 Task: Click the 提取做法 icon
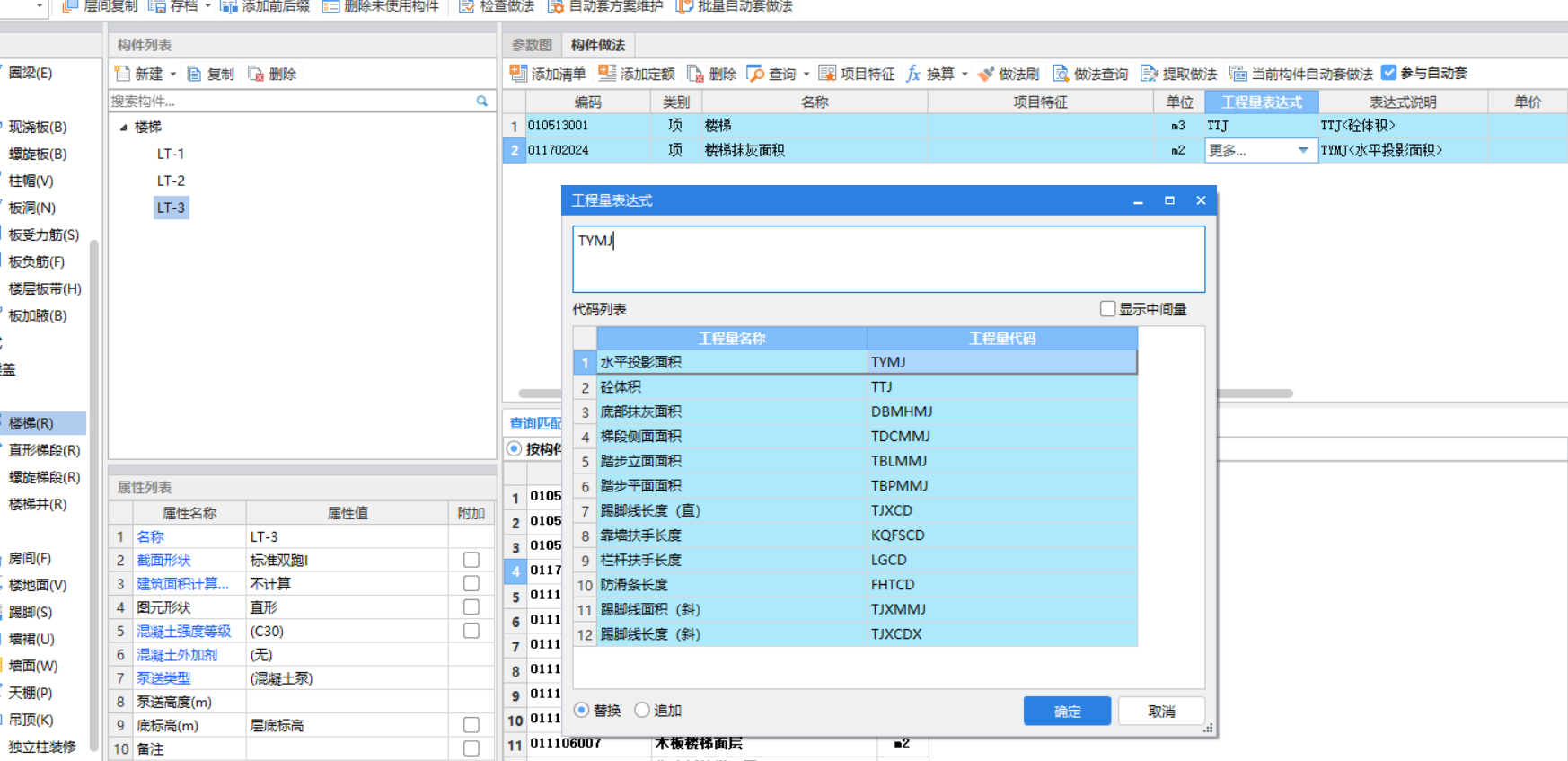(x=1150, y=74)
